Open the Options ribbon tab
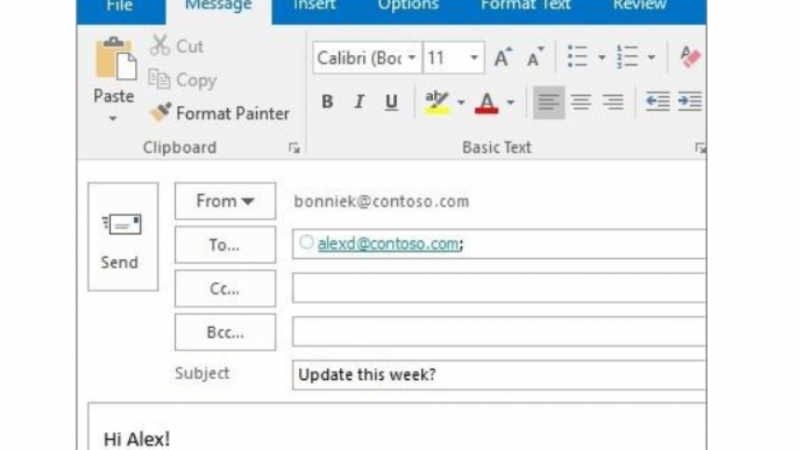Screen dimensions: 800x450 coord(409,6)
